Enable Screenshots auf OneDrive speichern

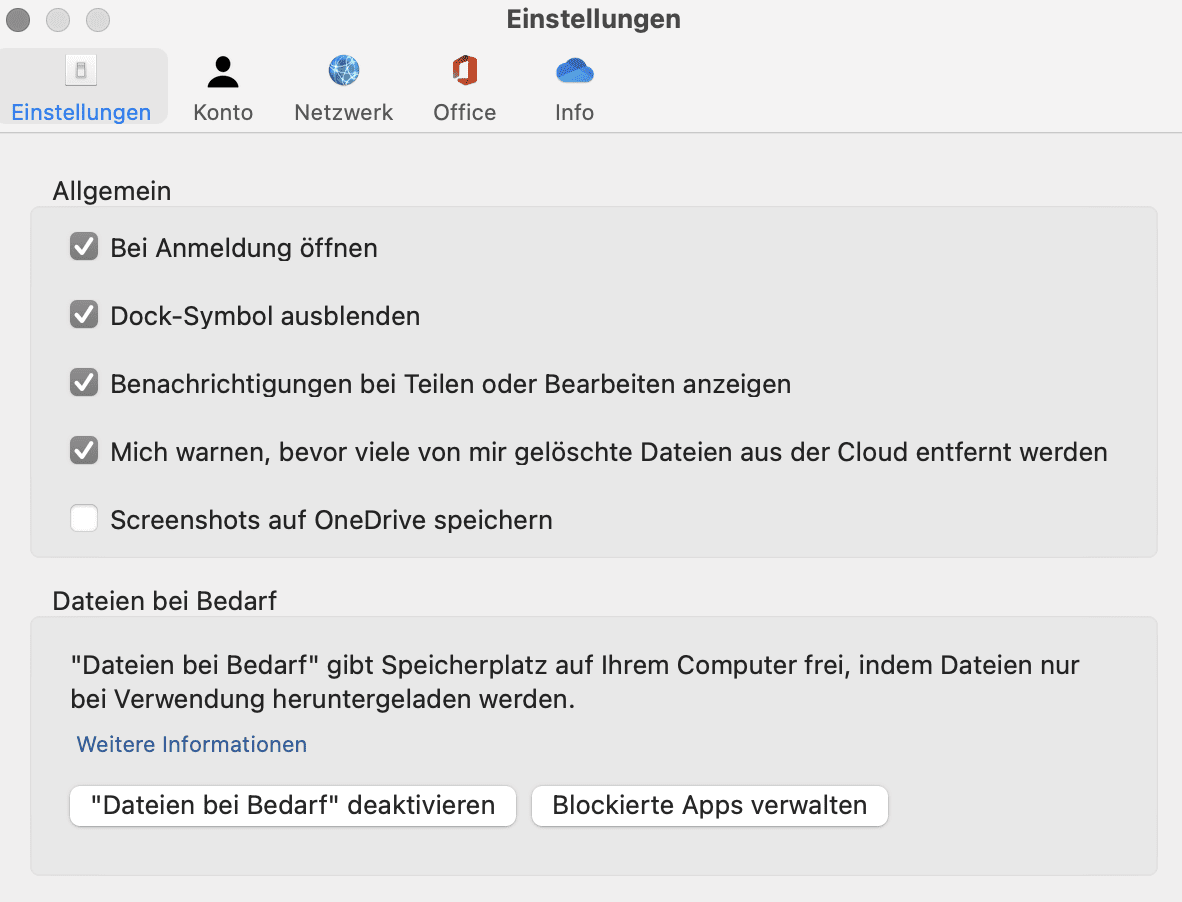pos(84,518)
